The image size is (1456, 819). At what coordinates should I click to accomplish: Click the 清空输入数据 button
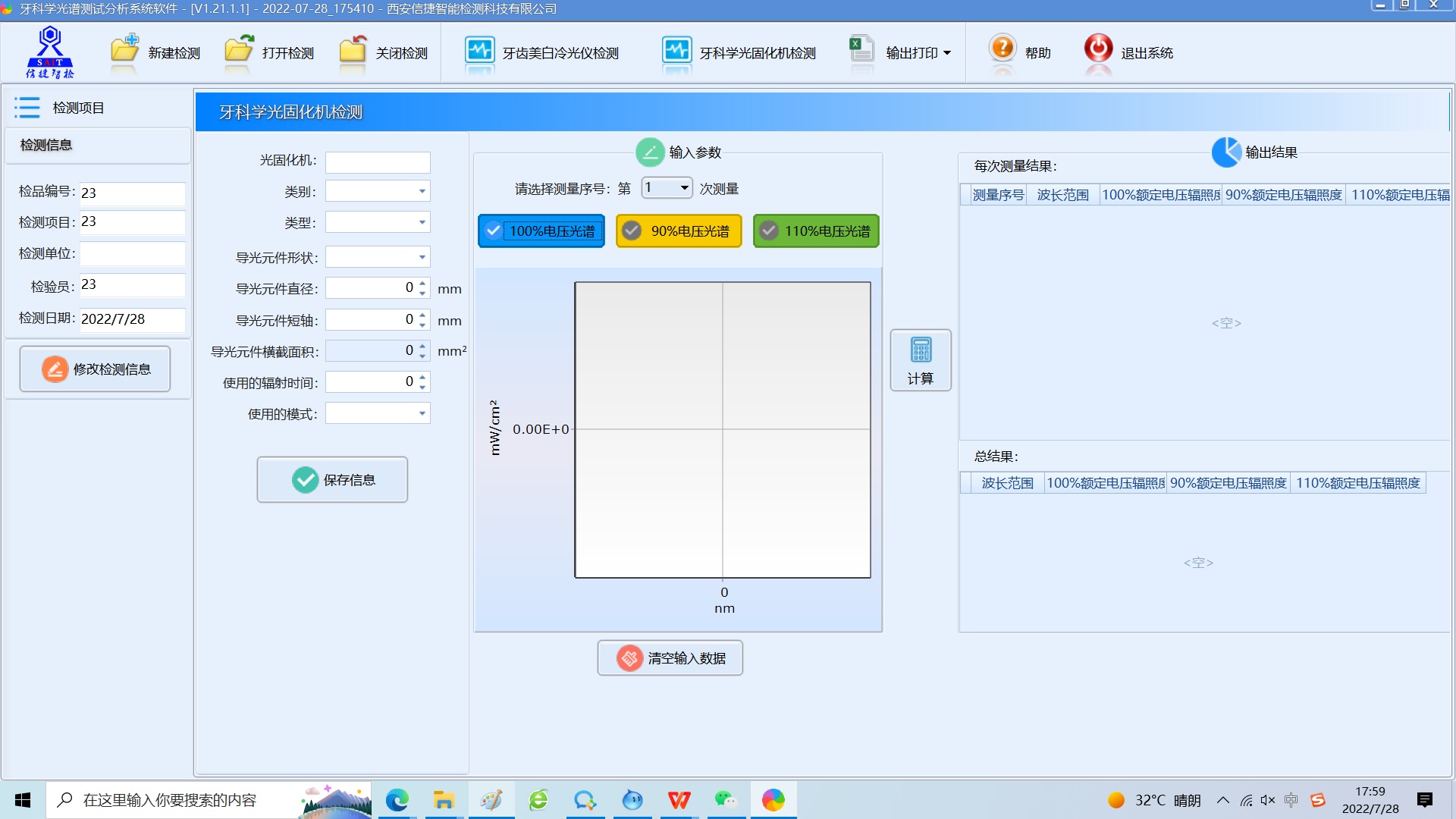click(670, 658)
